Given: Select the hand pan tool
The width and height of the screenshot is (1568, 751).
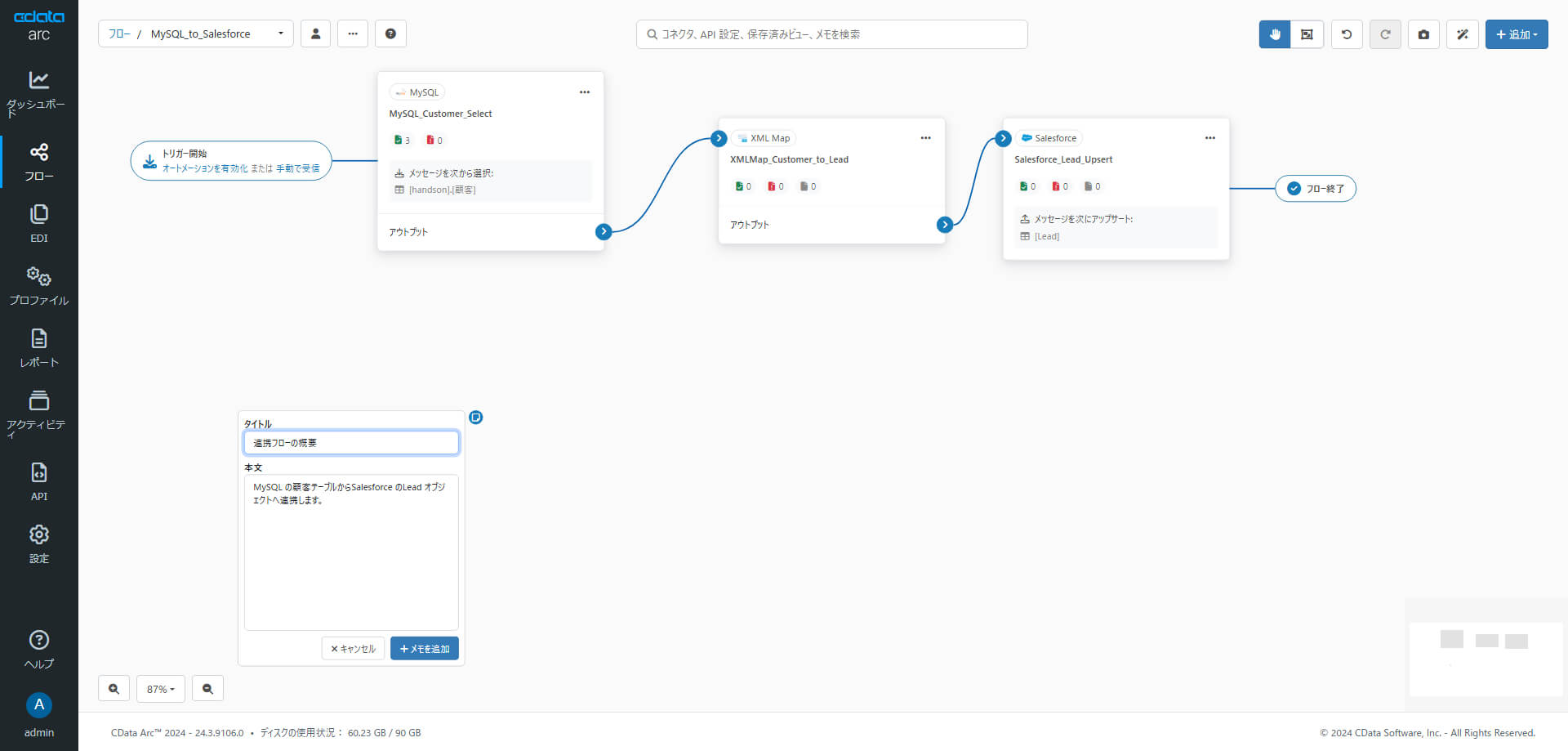Looking at the screenshot, I should pyautogui.click(x=1275, y=34).
